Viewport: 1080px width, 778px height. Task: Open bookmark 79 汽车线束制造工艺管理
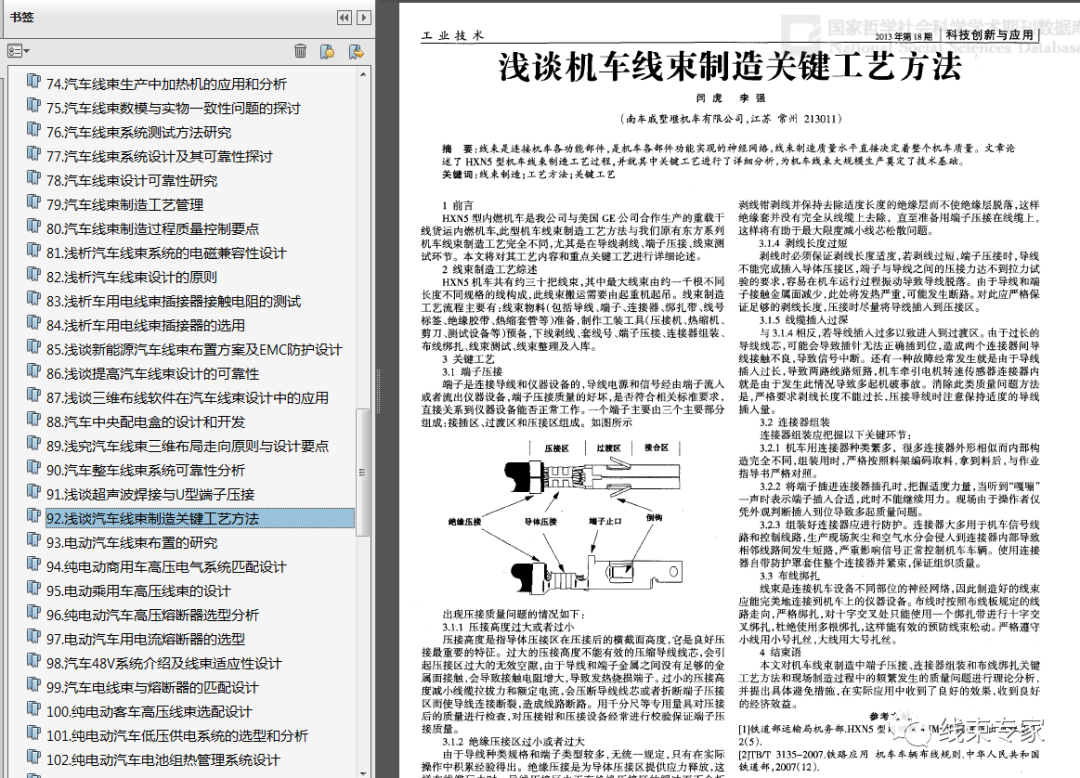[140, 204]
